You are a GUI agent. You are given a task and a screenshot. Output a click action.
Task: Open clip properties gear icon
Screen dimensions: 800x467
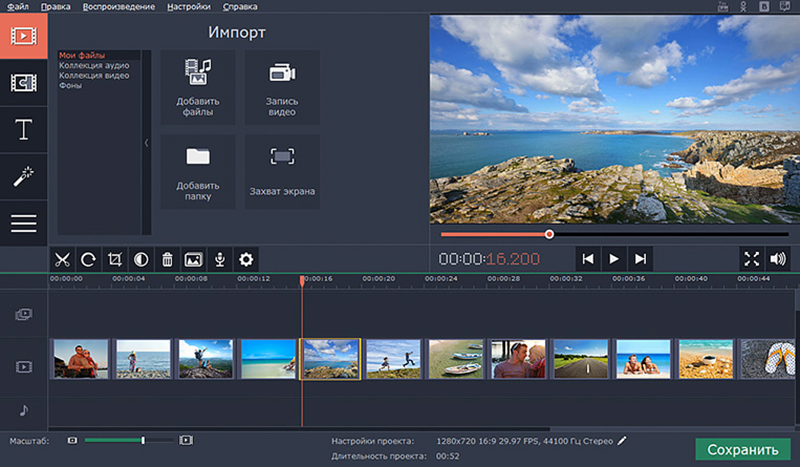coord(245,259)
